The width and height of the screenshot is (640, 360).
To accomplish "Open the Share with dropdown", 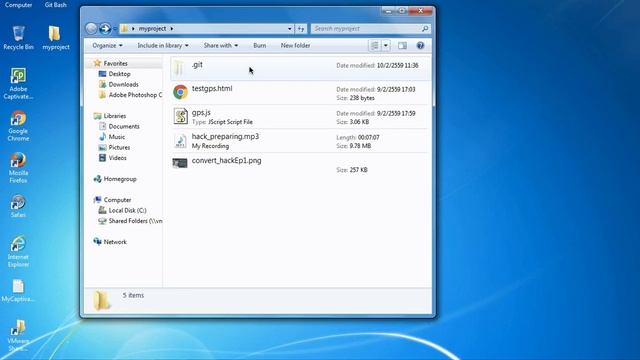I will 221,46.
